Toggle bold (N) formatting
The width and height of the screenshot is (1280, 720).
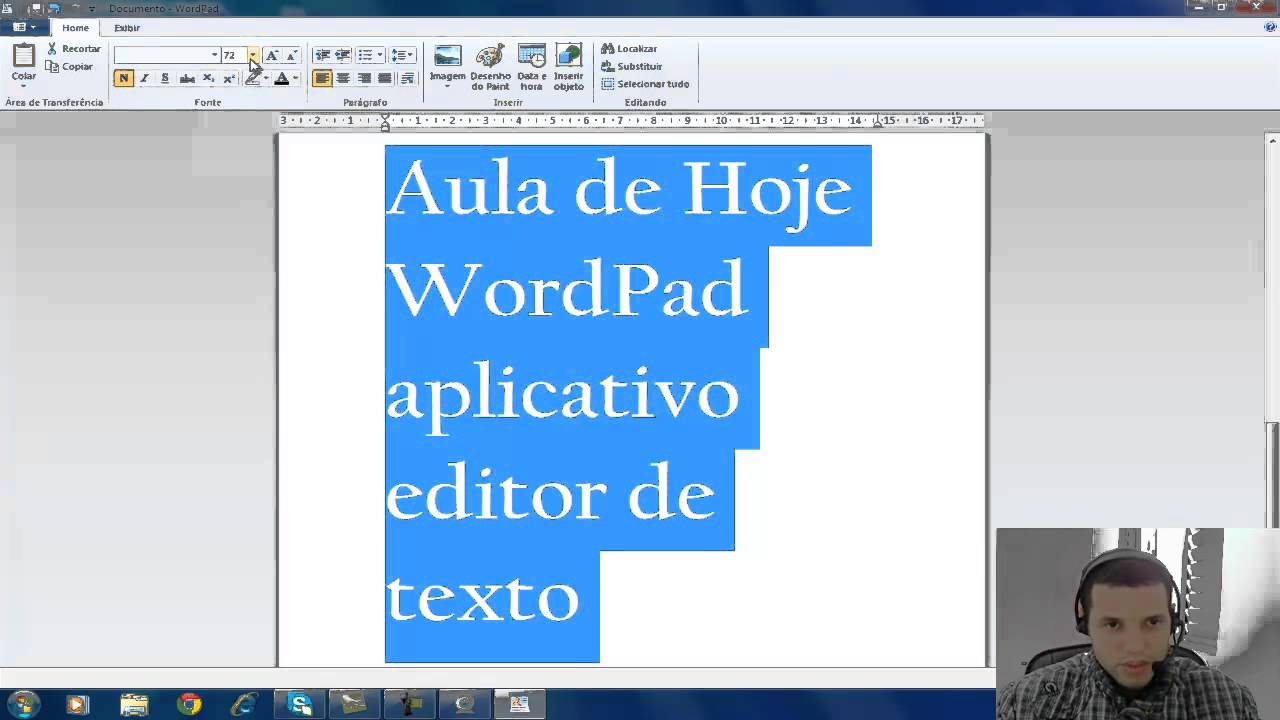[123, 78]
